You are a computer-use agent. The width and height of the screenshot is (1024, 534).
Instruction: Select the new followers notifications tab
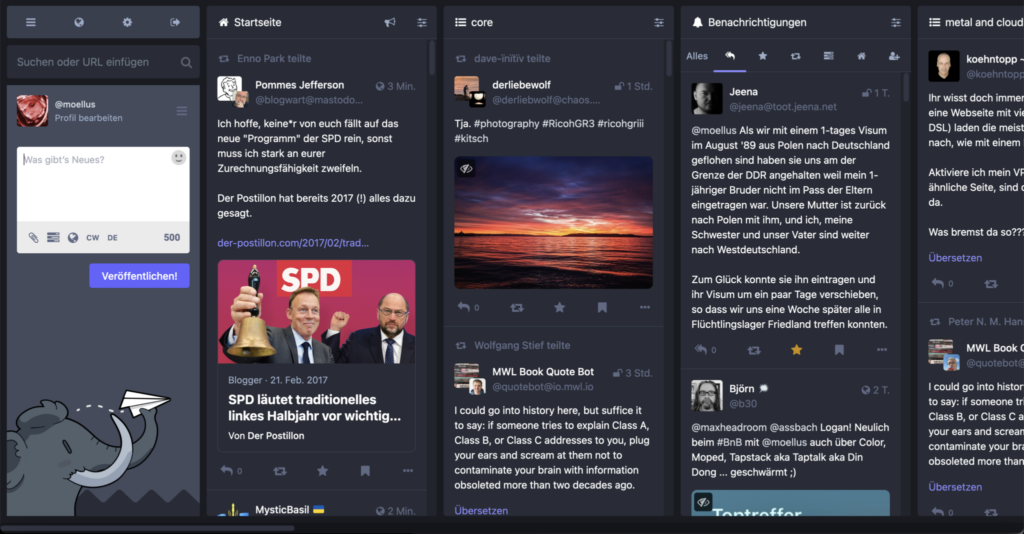[894, 56]
